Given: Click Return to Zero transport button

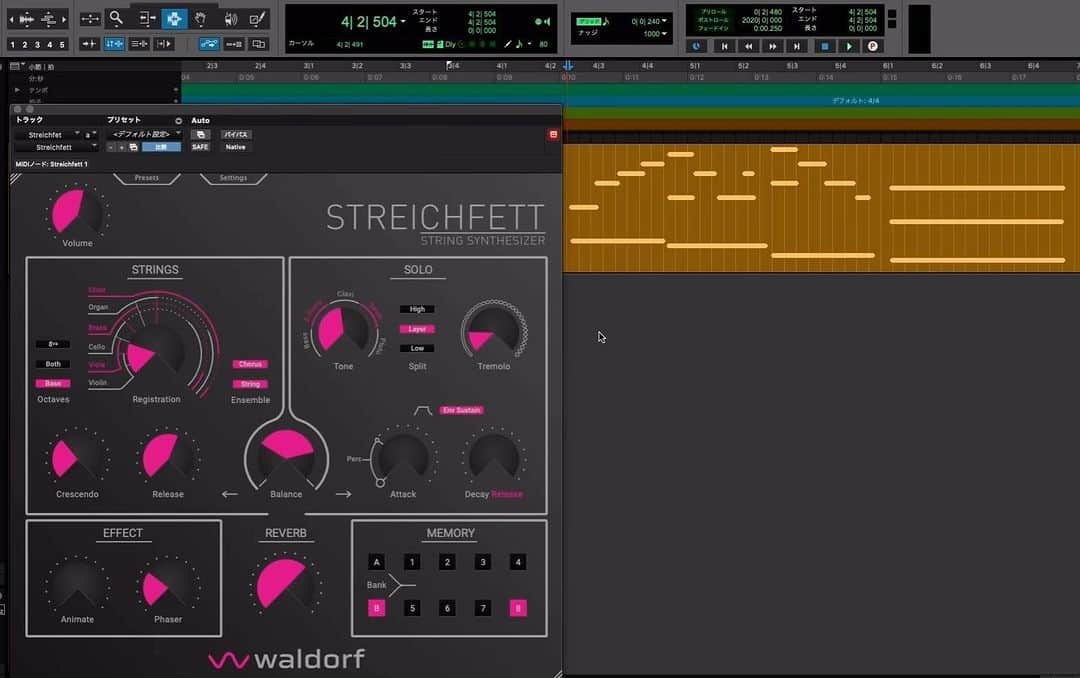Looking at the screenshot, I should pos(724,46).
